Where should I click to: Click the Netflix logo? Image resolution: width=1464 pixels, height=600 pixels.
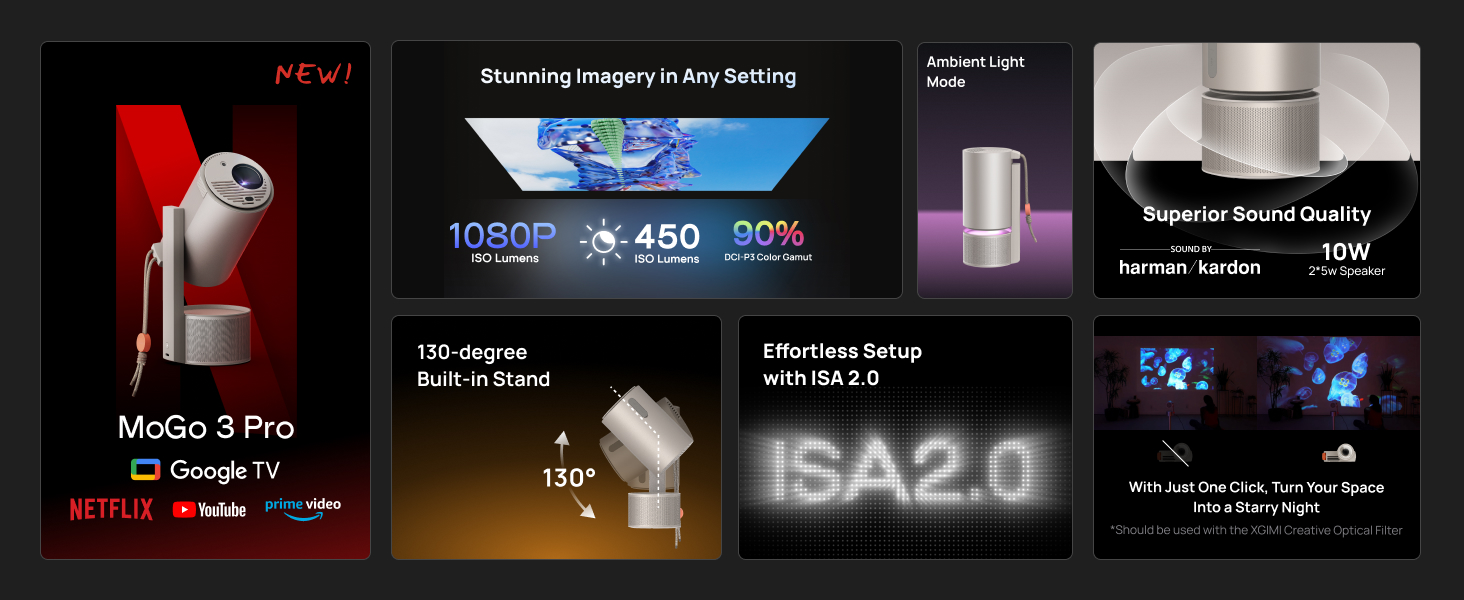pos(111,510)
